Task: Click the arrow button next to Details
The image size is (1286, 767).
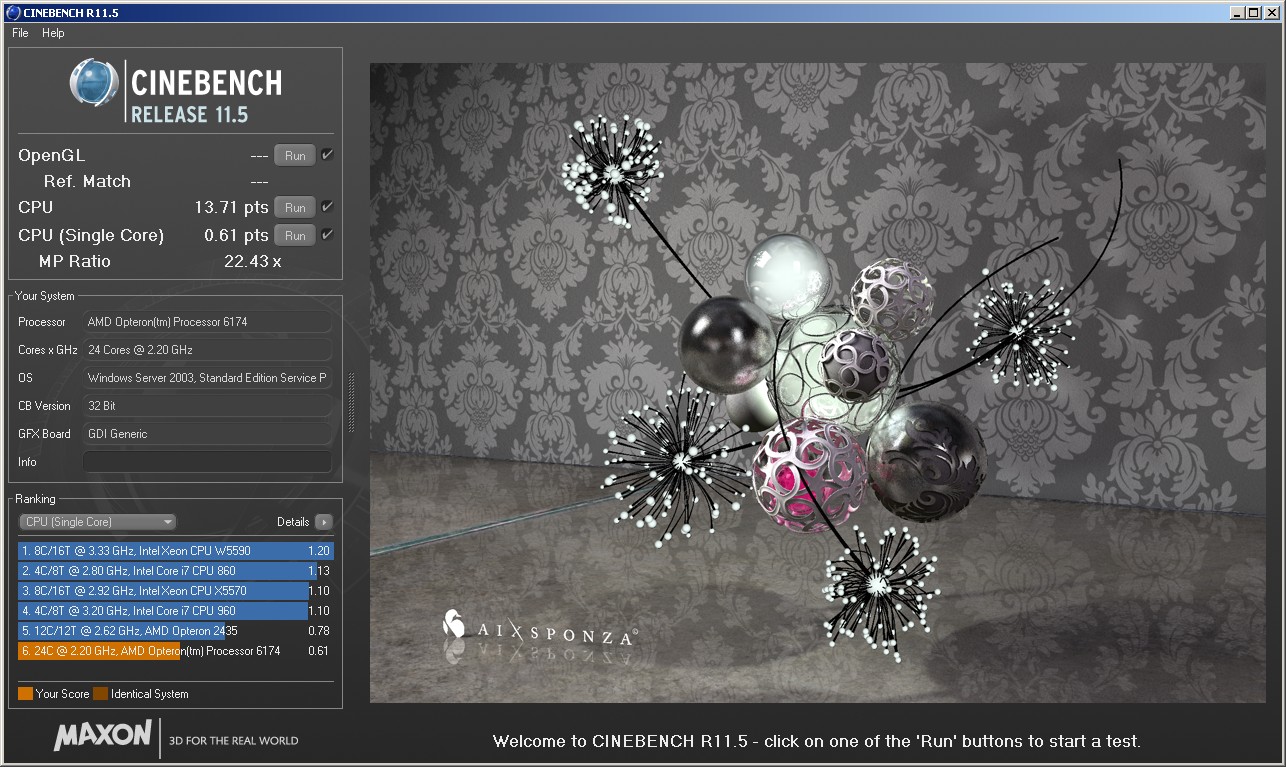Action: click(323, 522)
